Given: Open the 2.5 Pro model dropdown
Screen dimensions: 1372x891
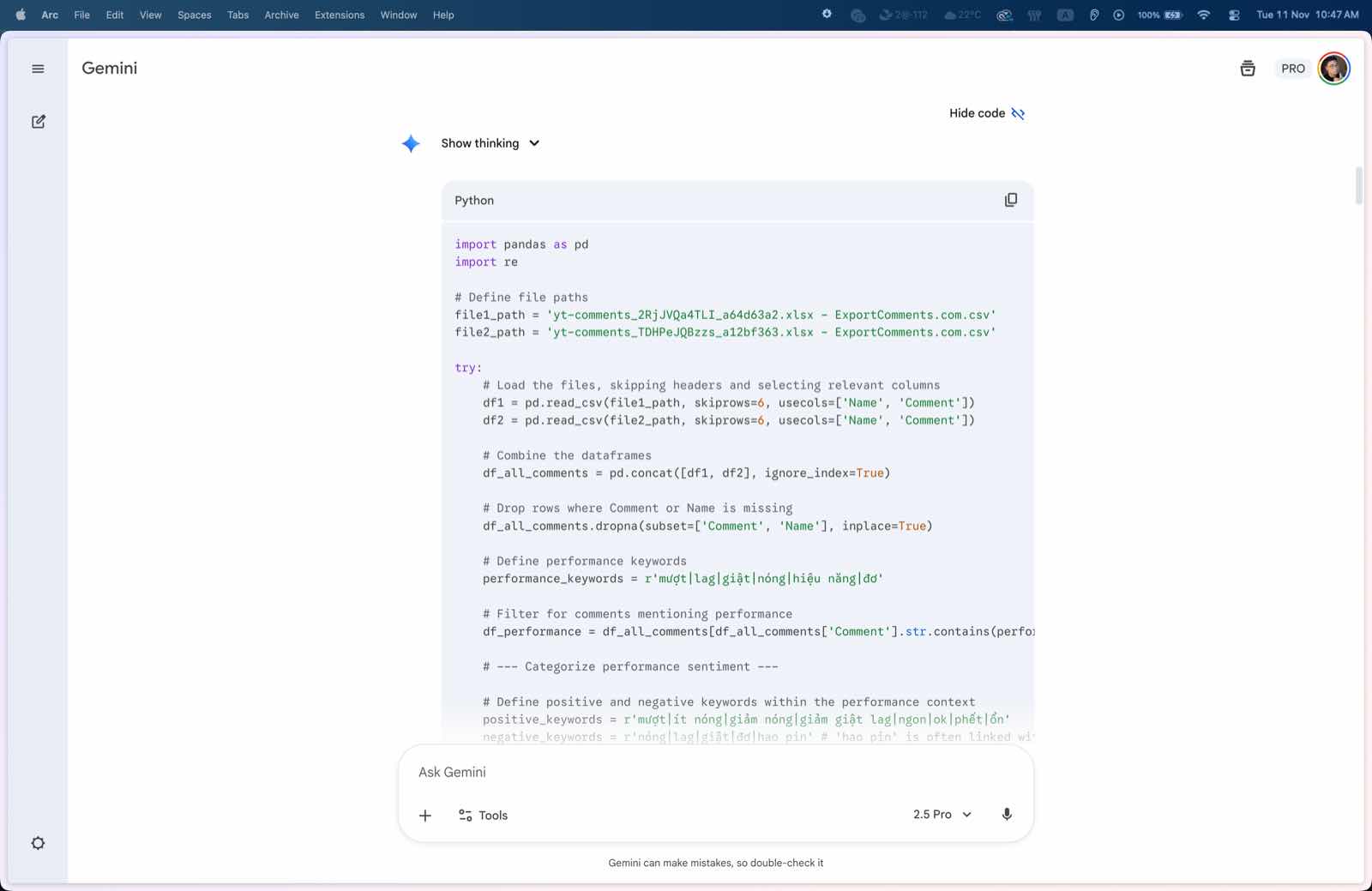Looking at the screenshot, I should pos(942,815).
